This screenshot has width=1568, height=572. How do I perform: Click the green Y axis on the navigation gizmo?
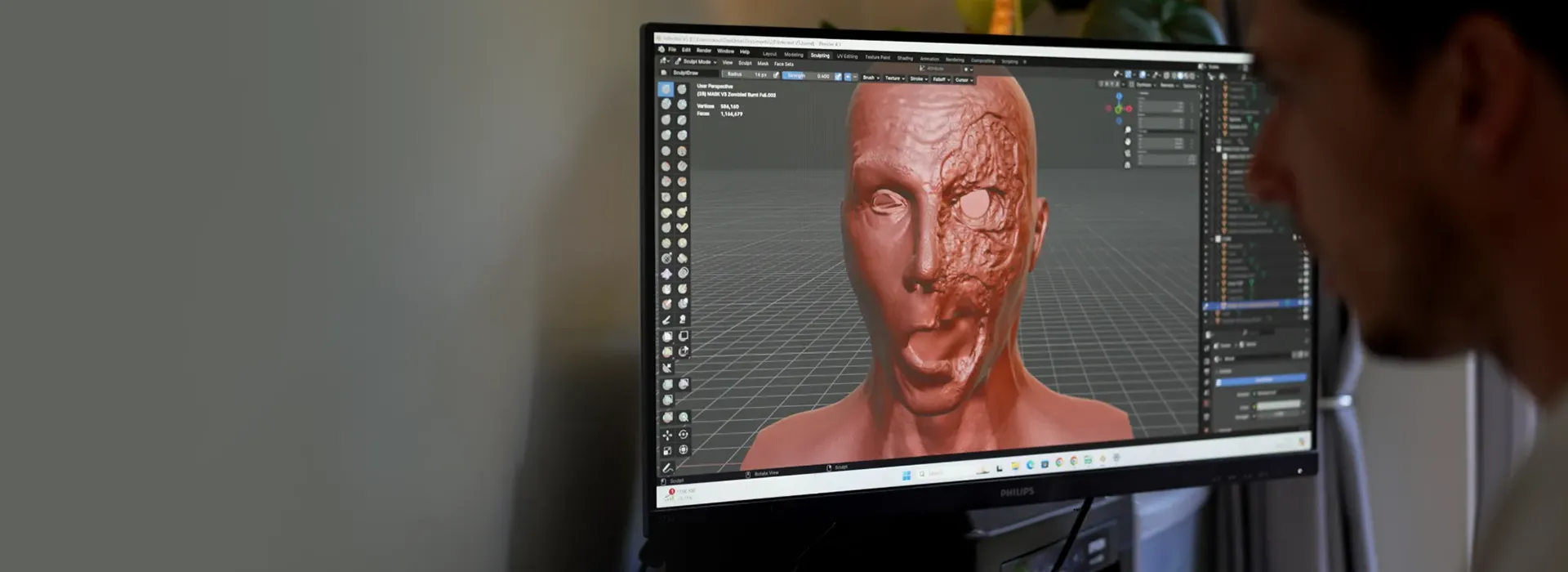pos(1119,109)
